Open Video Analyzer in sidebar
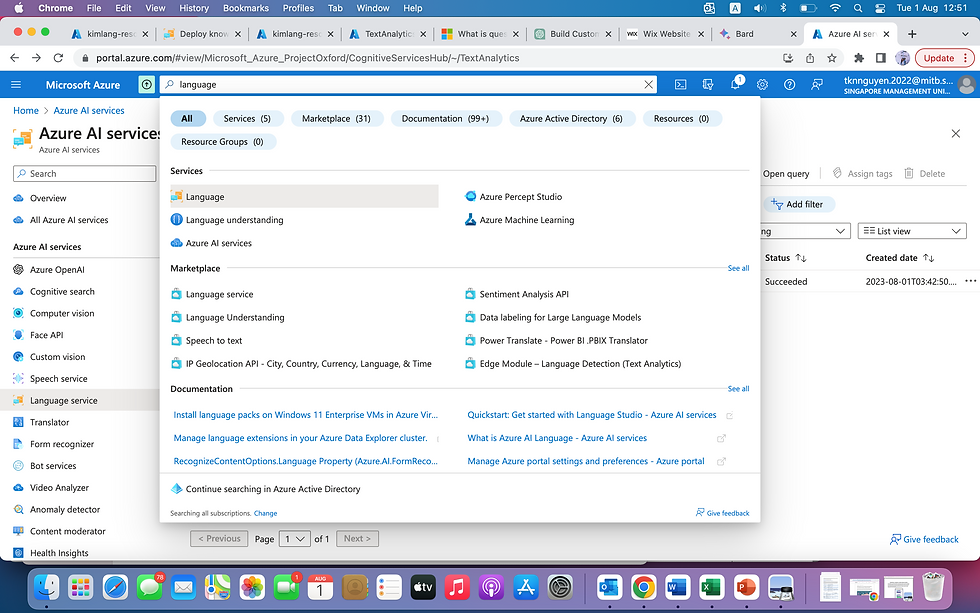Image resolution: width=980 pixels, height=613 pixels. tap(59, 488)
